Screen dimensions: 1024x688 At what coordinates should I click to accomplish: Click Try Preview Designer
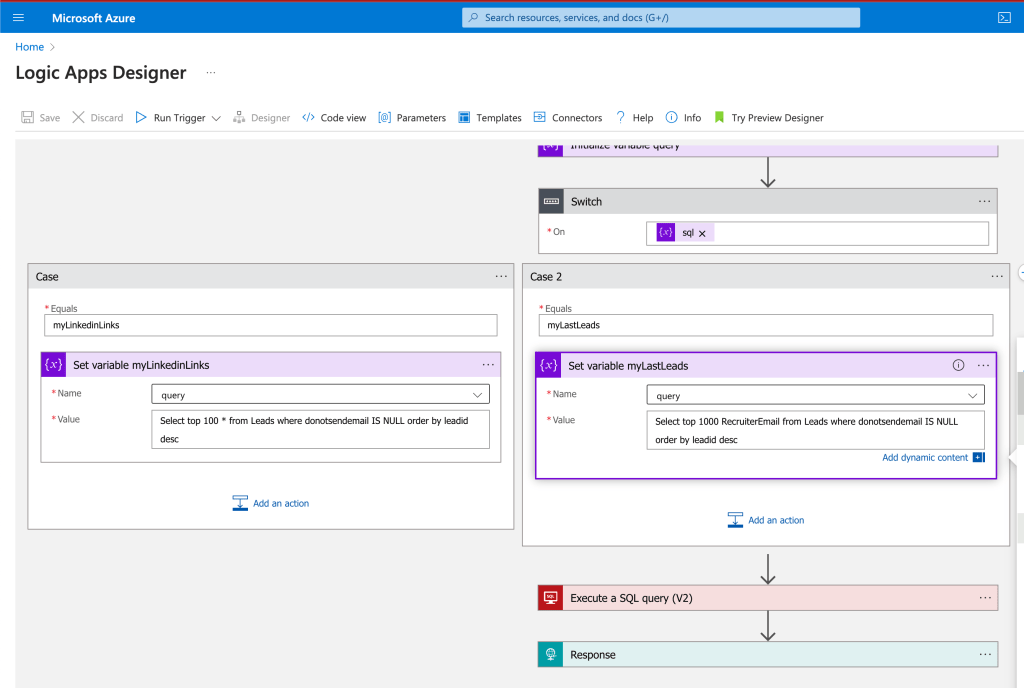coord(769,117)
